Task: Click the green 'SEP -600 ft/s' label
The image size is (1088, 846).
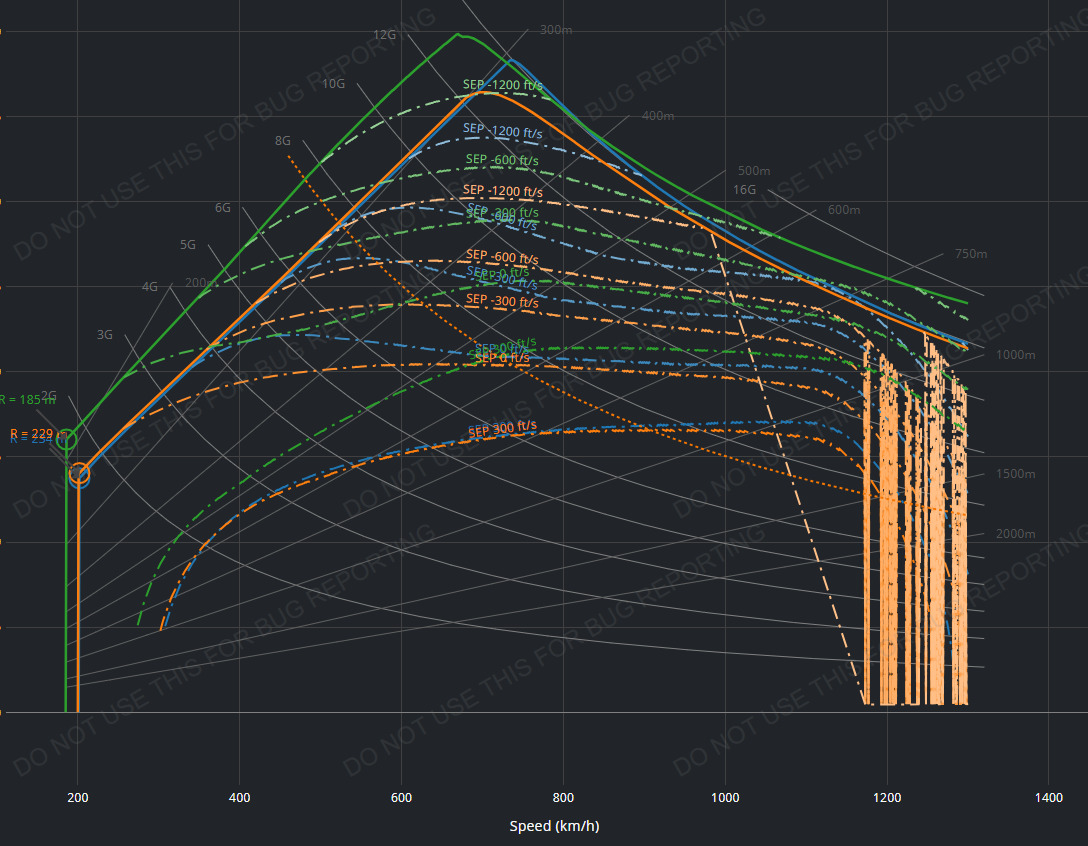Action: pyautogui.click(x=502, y=160)
